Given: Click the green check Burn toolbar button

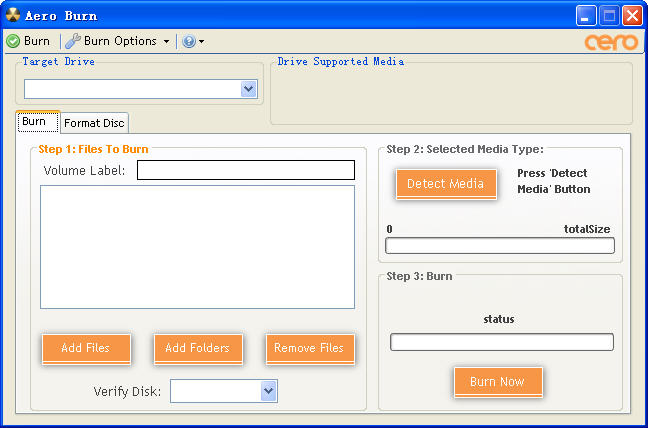Looking at the screenshot, I should tap(28, 41).
